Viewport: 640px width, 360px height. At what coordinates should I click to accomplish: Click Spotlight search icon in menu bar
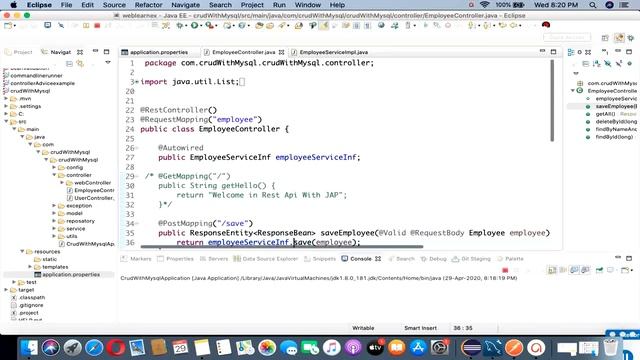[x=593, y=5]
